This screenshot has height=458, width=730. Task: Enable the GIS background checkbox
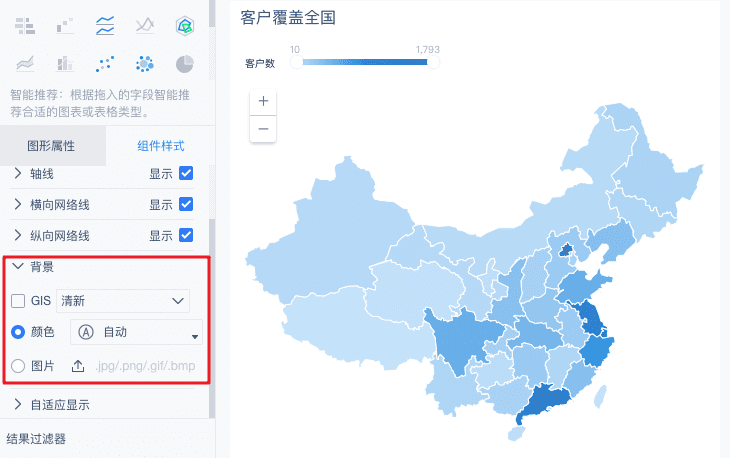pos(18,300)
